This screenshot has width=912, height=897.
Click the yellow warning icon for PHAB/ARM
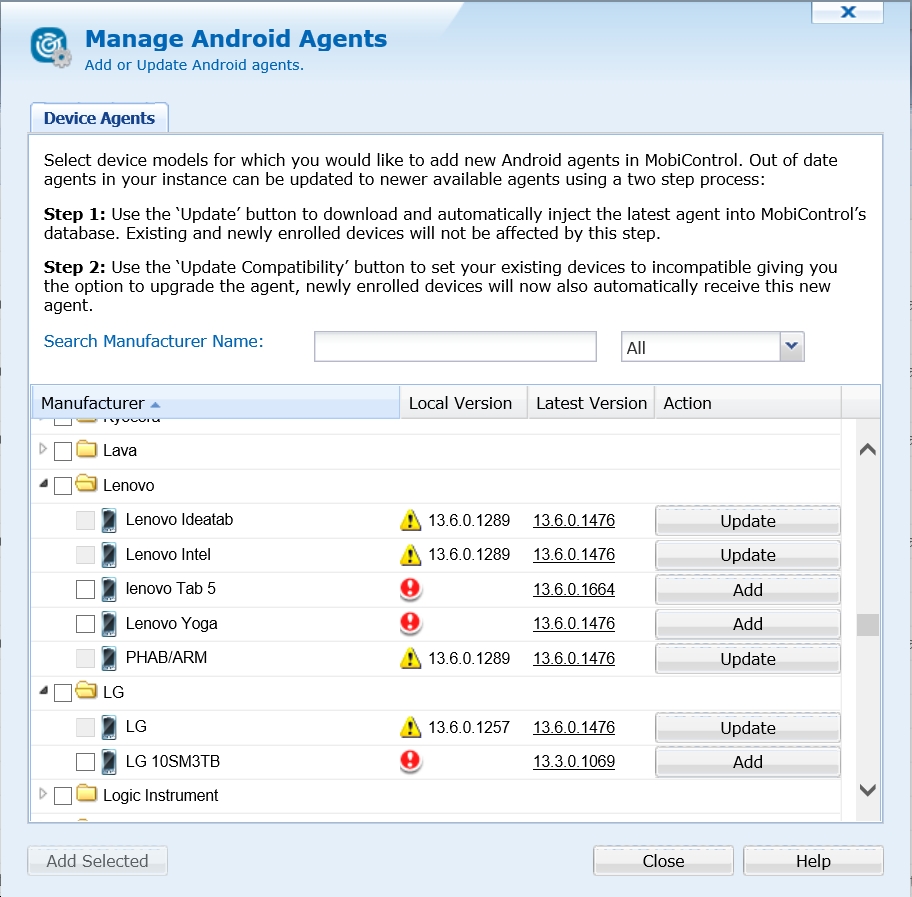click(410, 658)
